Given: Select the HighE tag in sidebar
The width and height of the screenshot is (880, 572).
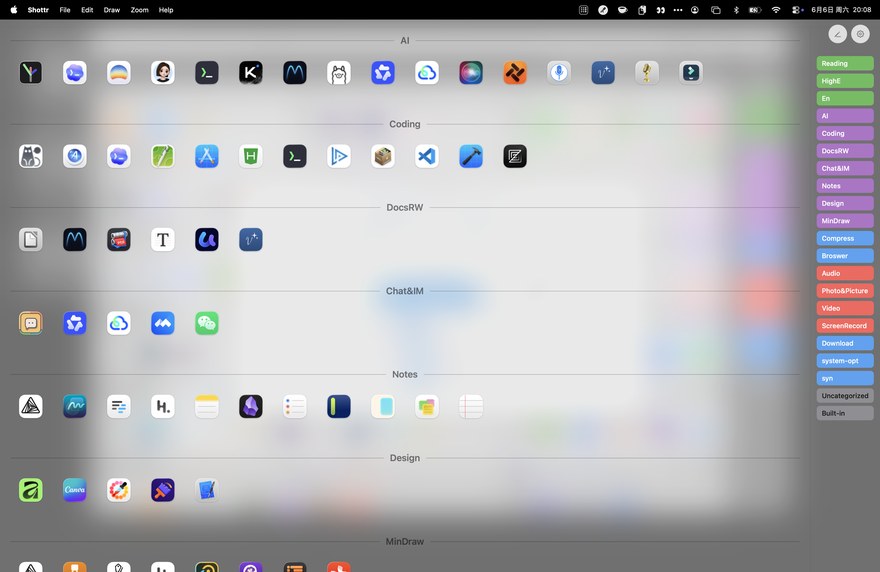Looking at the screenshot, I should 845,81.
